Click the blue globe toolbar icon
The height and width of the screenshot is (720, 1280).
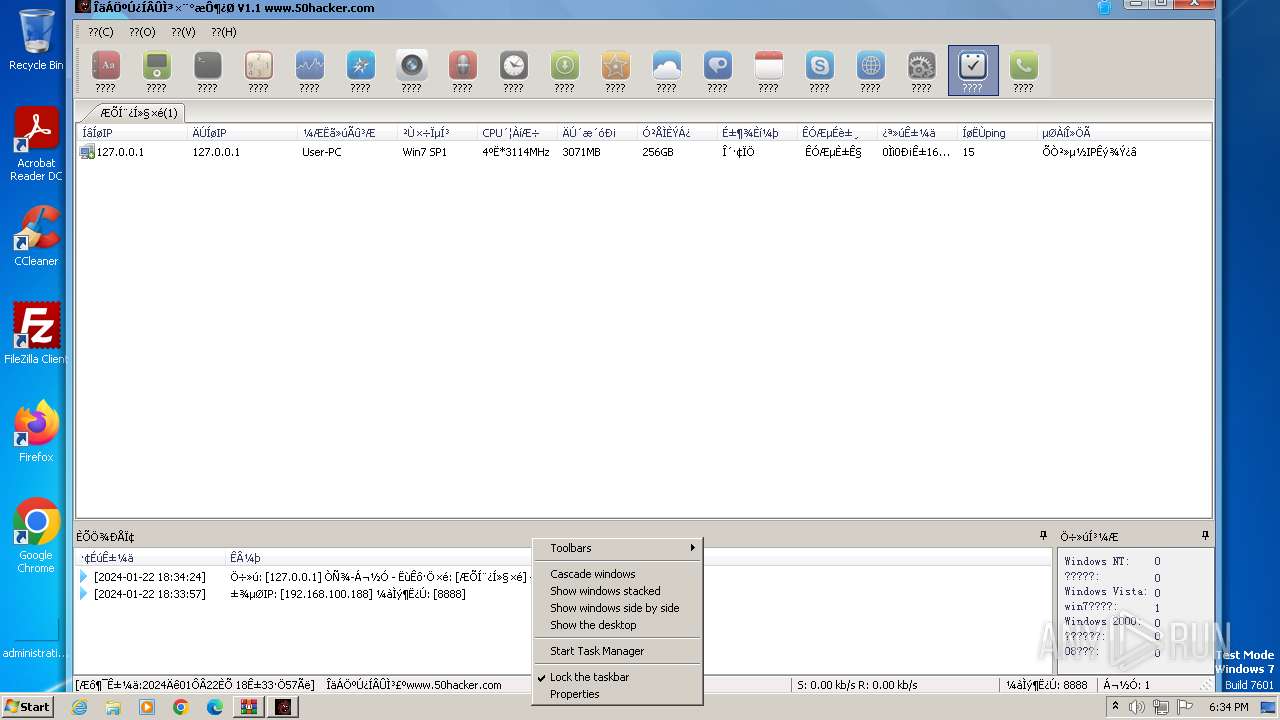tap(870, 66)
